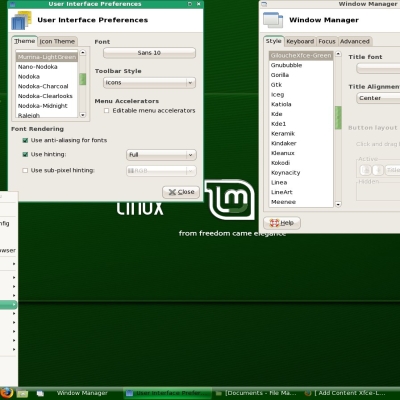Select Koynacity window style

pos(301,173)
